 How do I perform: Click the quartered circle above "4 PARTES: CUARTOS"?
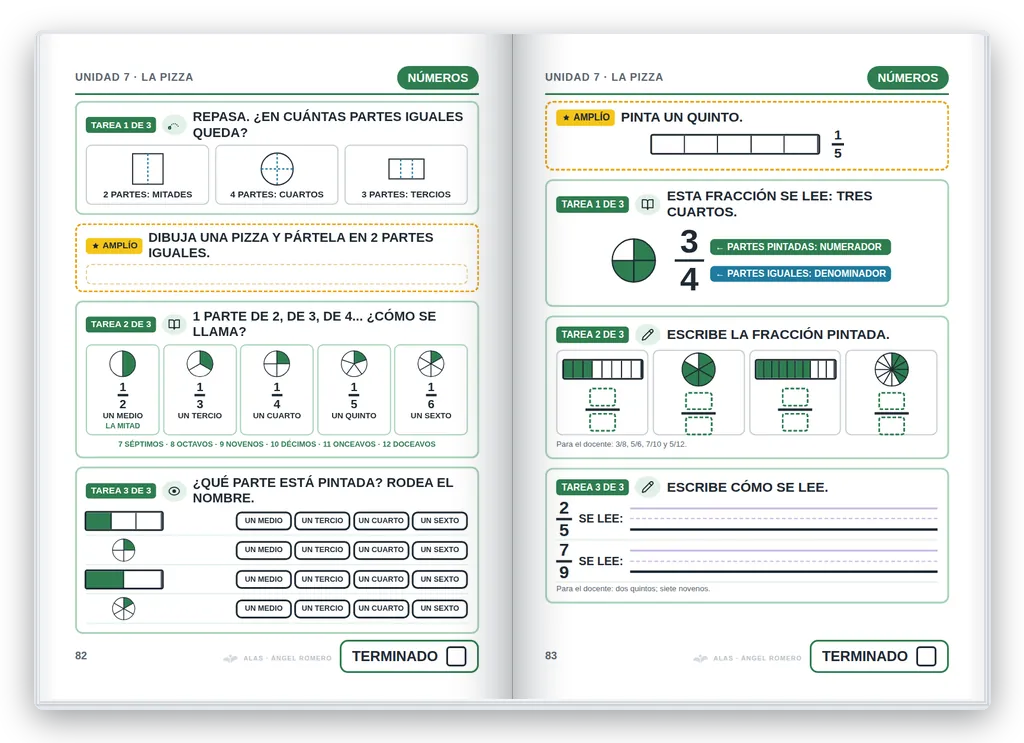point(277,169)
